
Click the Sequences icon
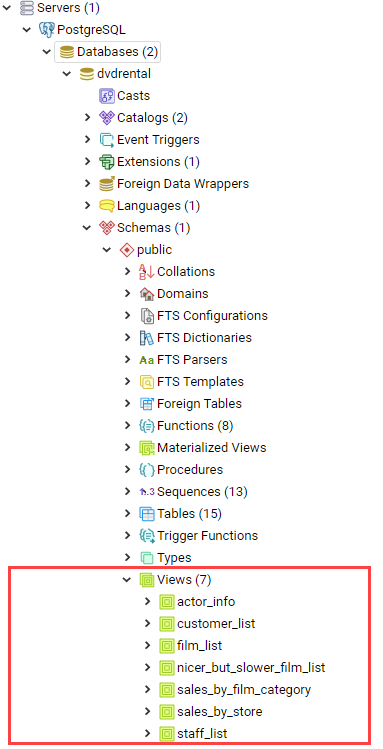[147, 492]
